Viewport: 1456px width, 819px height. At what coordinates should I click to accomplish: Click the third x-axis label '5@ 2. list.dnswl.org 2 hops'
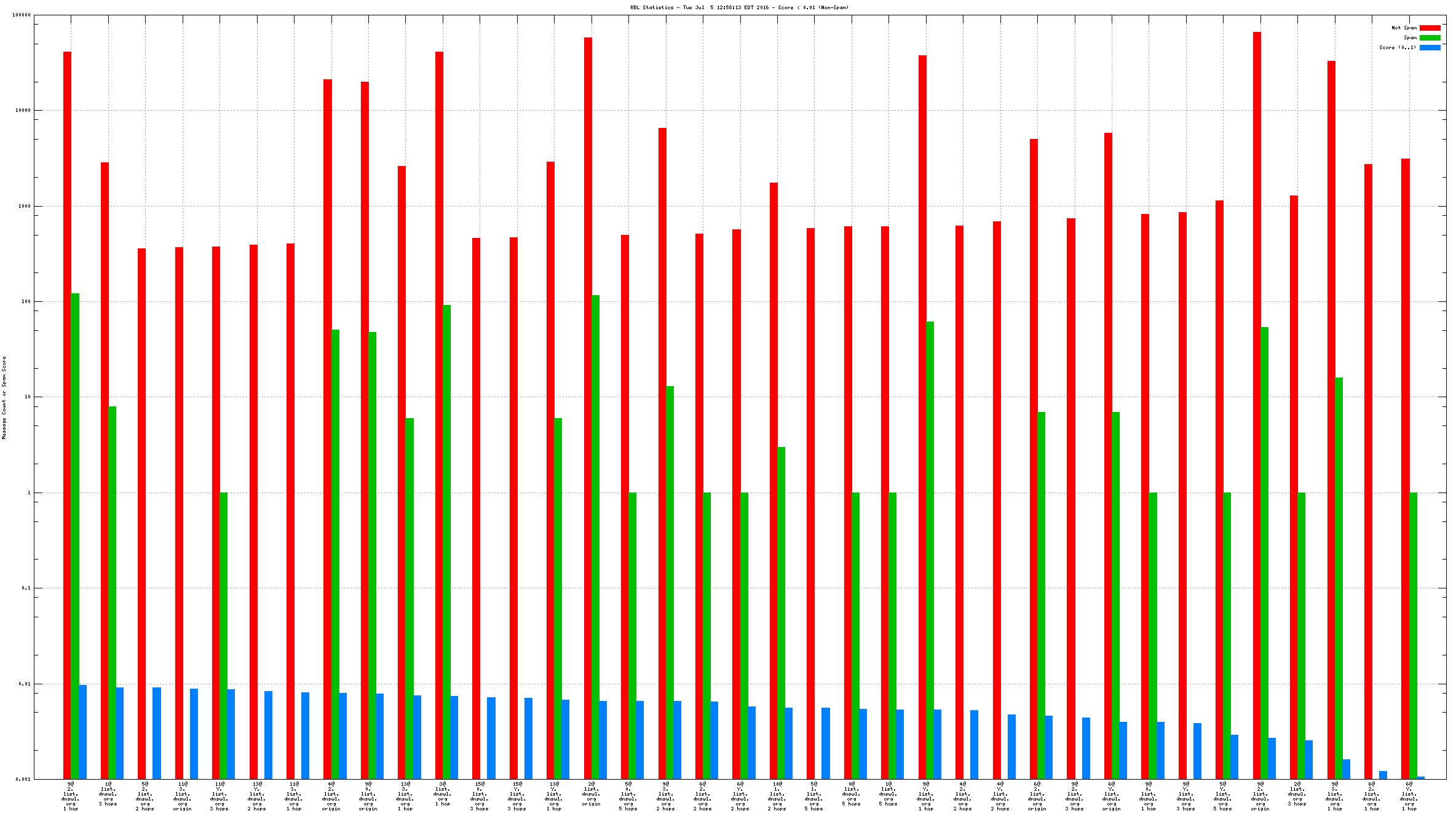(x=145, y=796)
